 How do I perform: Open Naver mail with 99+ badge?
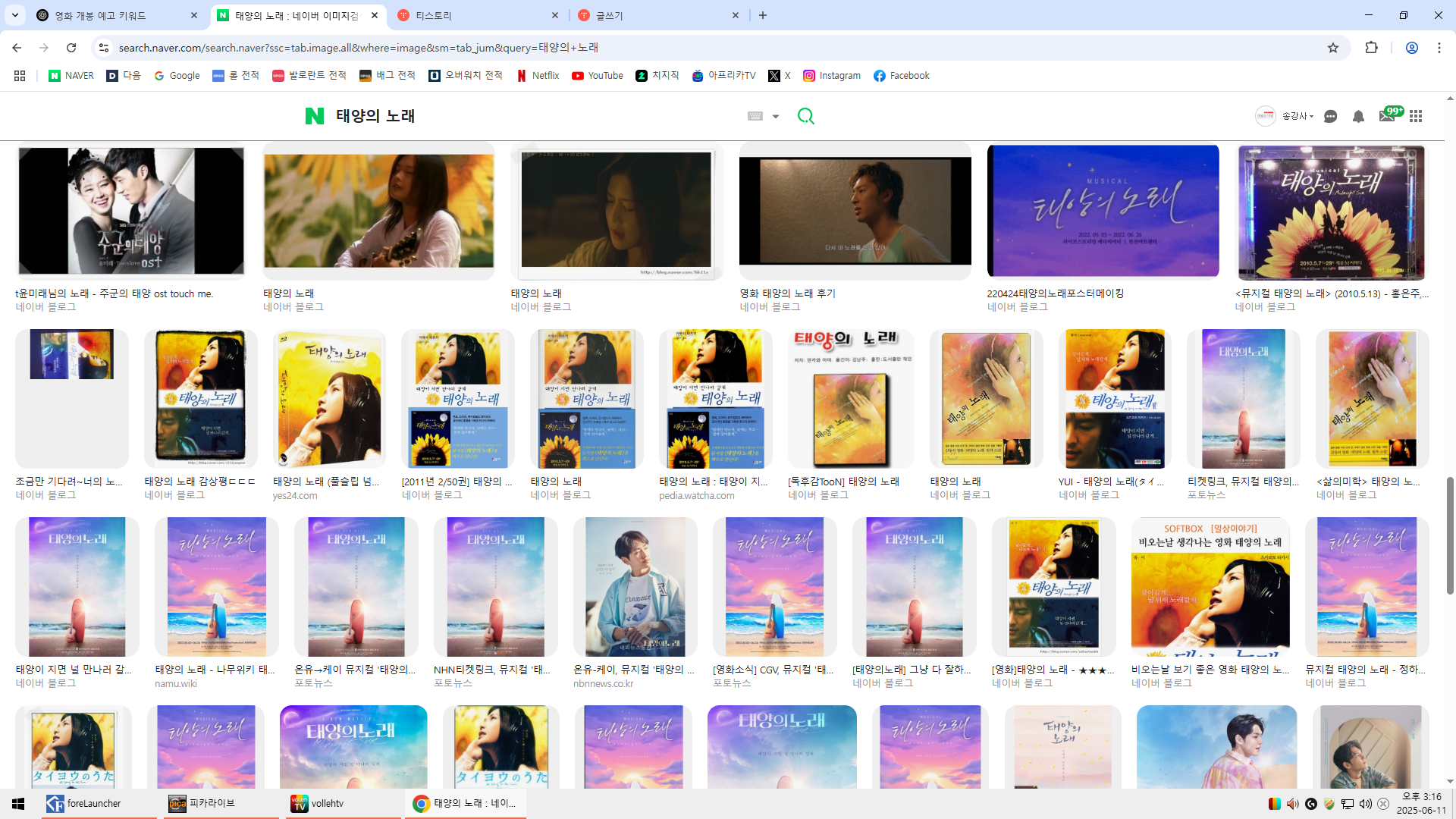[x=1387, y=116]
